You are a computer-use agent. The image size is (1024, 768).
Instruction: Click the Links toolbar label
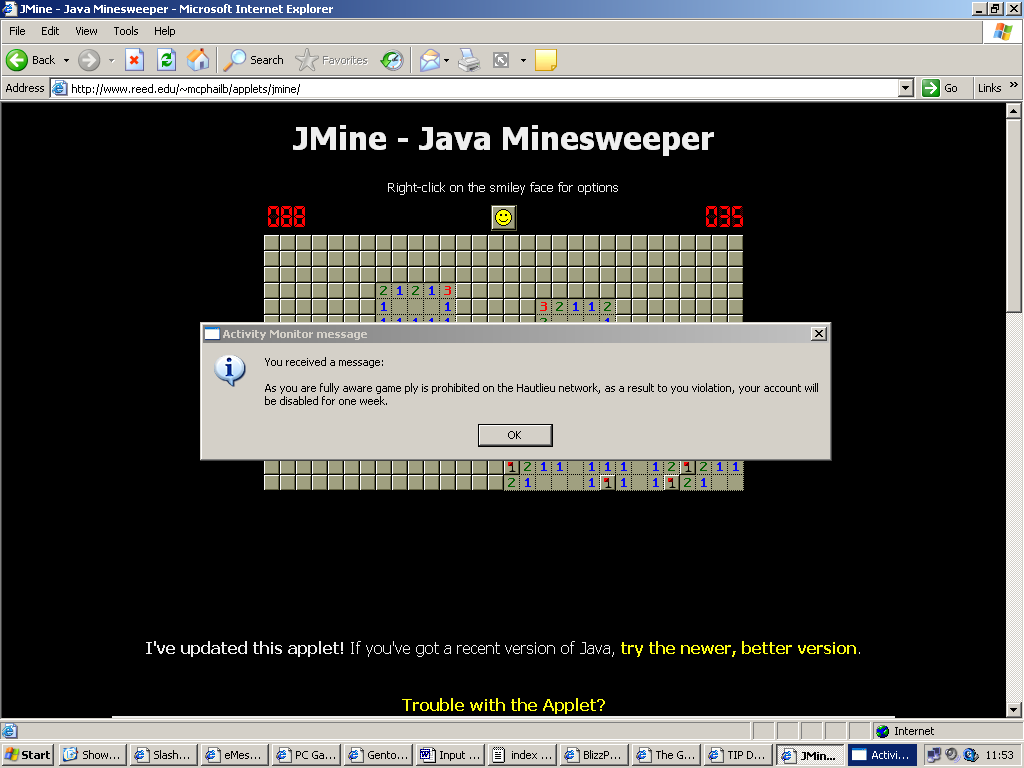989,88
